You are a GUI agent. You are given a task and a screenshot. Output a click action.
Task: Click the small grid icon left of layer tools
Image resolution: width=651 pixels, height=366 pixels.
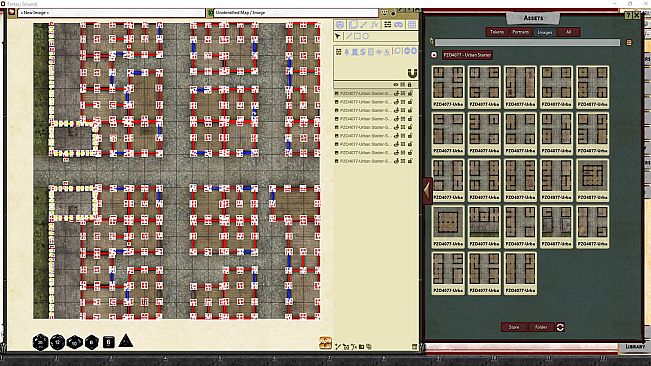pyautogui.click(x=339, y=51)
